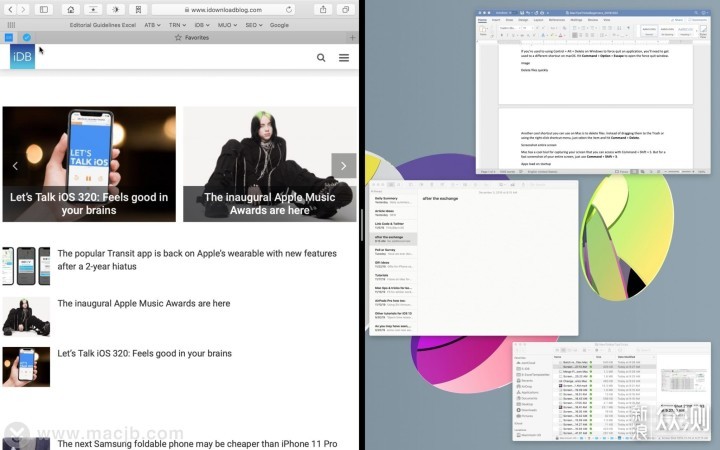Open Layout tab in Word window
Viewport: 720px width, 450px height.
click(x=538, y=20)
